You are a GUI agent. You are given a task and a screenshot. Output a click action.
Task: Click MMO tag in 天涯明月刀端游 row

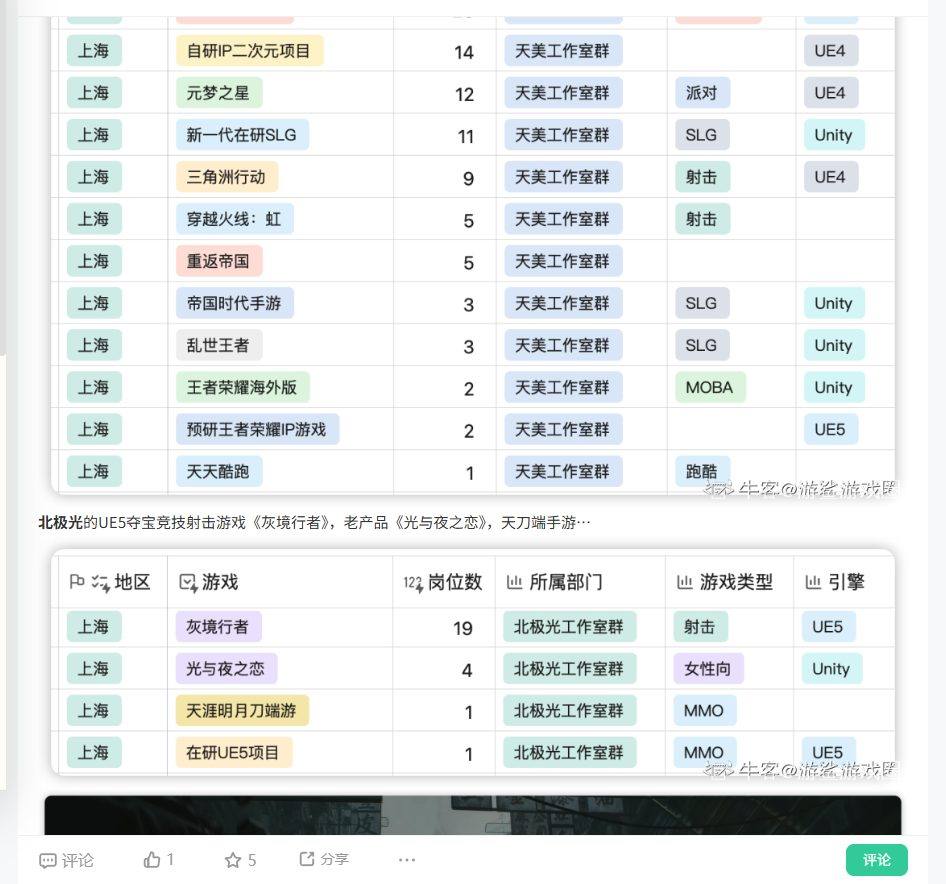pyautogui.click(x=705, y=711)
